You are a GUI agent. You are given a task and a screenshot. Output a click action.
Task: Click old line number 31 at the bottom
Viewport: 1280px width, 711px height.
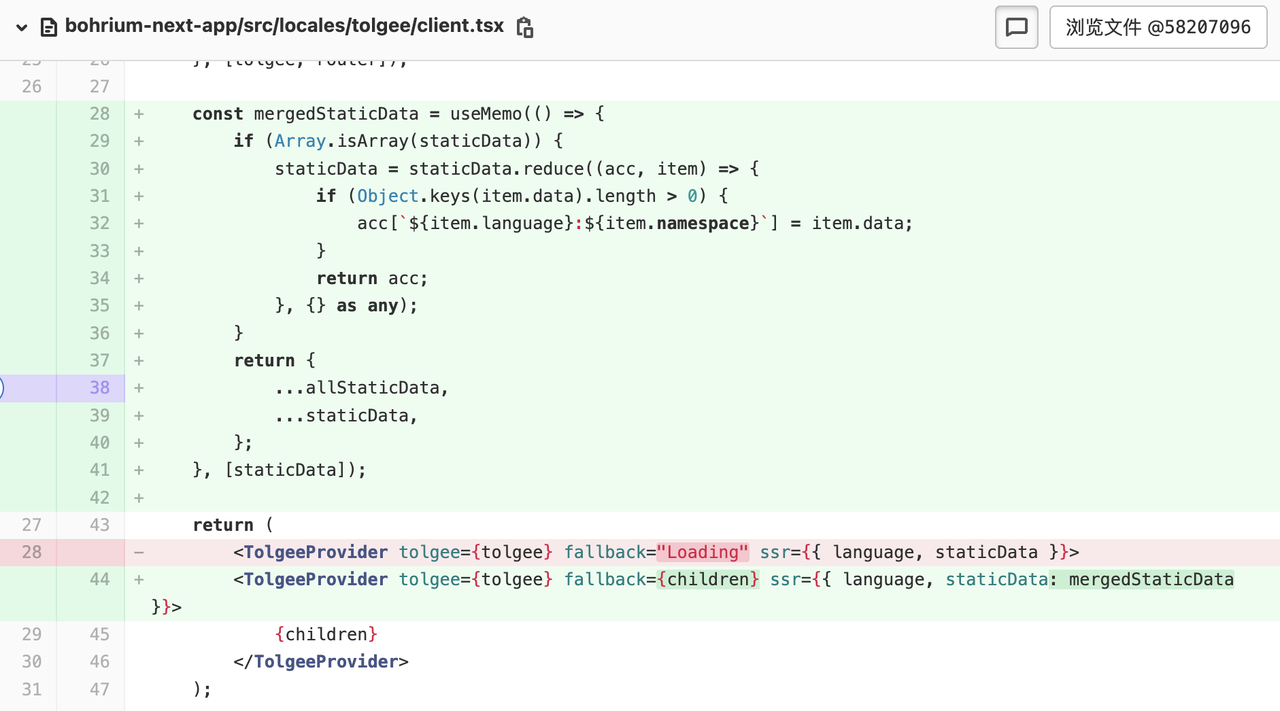(31, 689)
